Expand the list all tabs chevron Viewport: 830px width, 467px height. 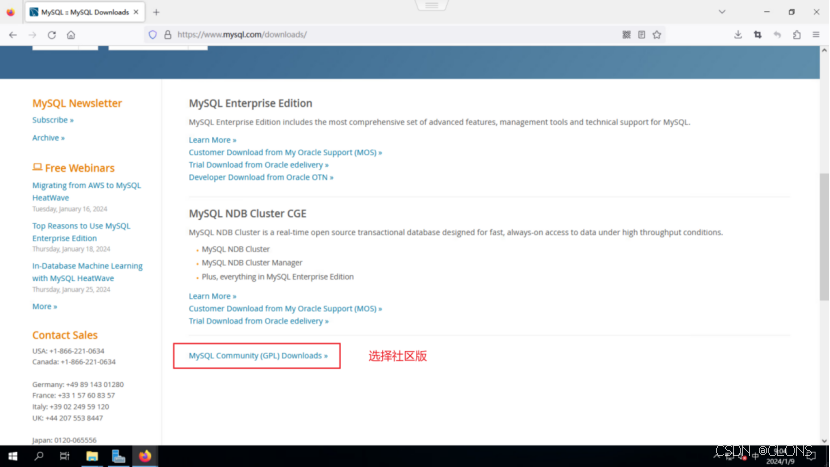[x=722, y=12]
